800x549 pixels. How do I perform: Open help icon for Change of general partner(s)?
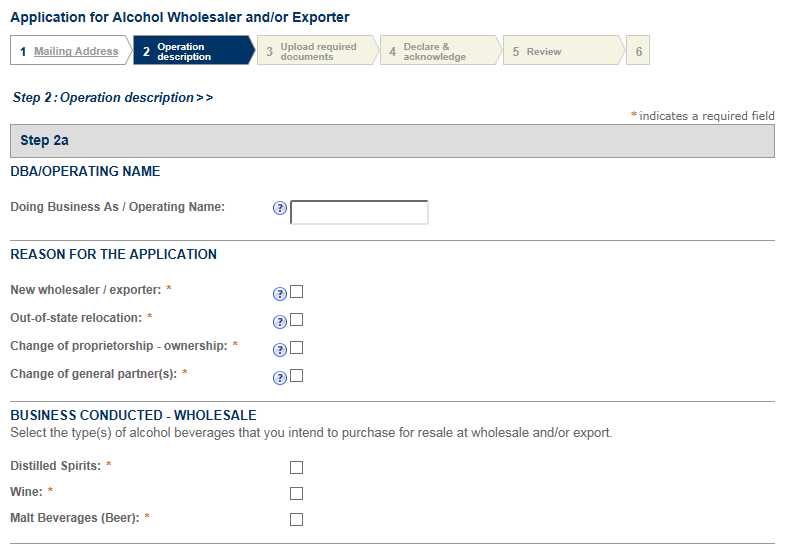click(280, 377)
